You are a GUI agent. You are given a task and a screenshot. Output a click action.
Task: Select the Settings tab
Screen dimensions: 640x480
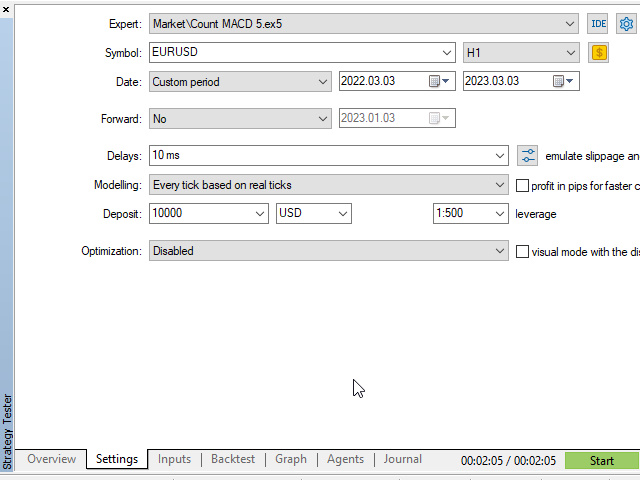(117, 459)
